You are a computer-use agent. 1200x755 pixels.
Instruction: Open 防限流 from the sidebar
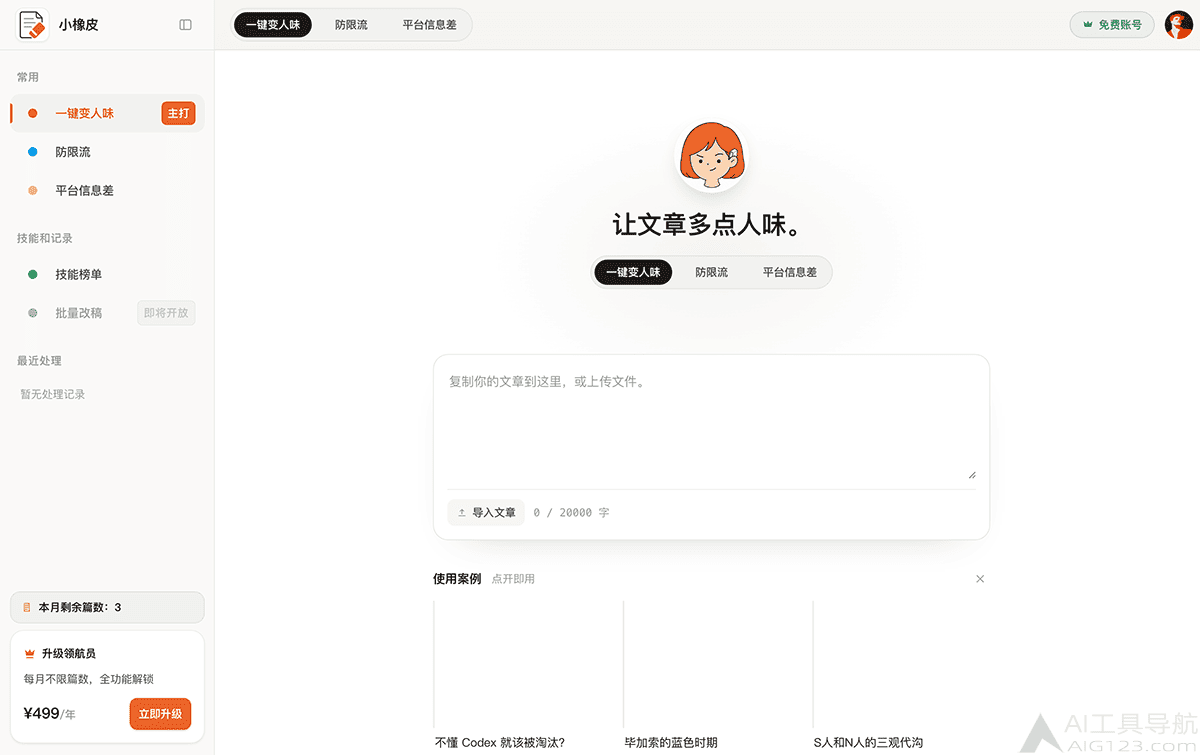(x=107, y=152)
